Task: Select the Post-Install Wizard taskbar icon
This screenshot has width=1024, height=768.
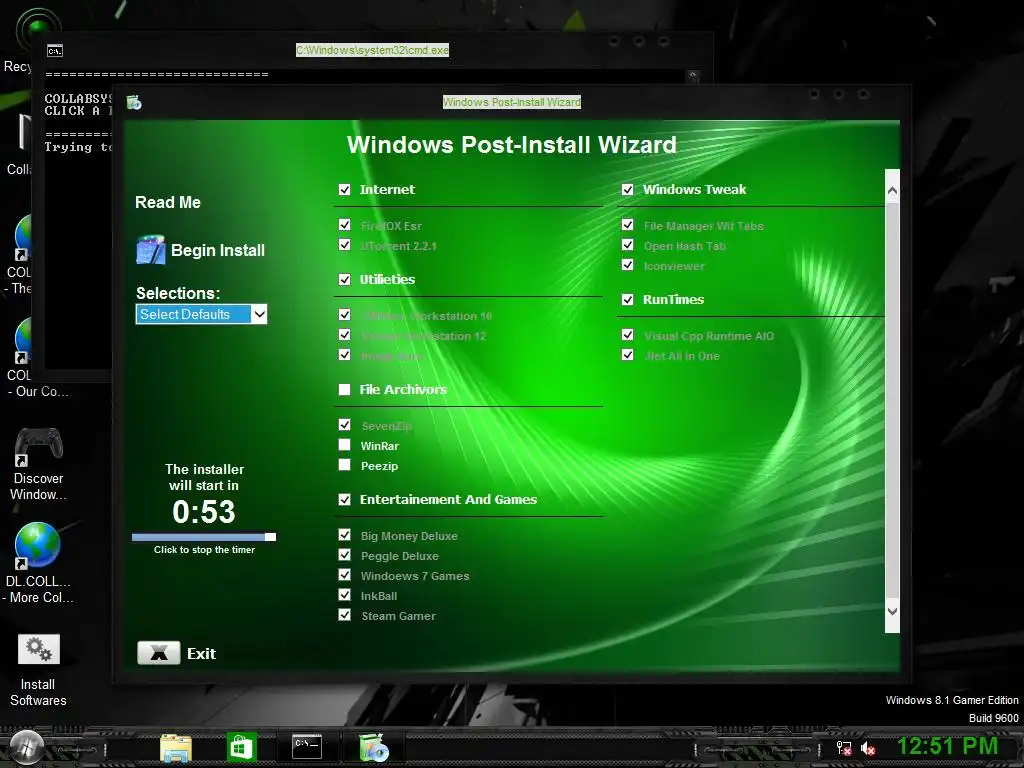Action: pos(374,747)
